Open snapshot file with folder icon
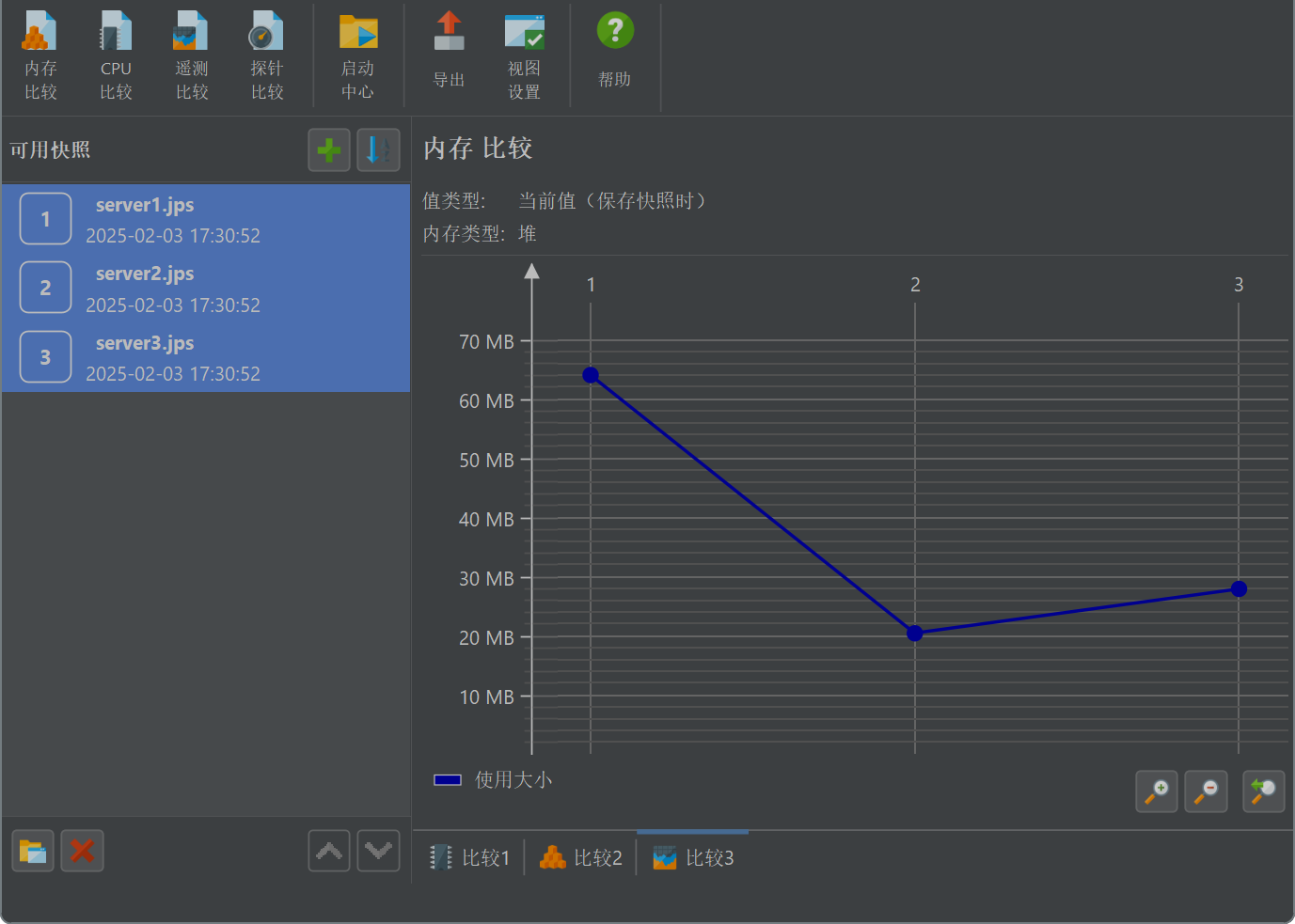The width and height of the screenshot is (1295, 924). click(x=33, y=852)
